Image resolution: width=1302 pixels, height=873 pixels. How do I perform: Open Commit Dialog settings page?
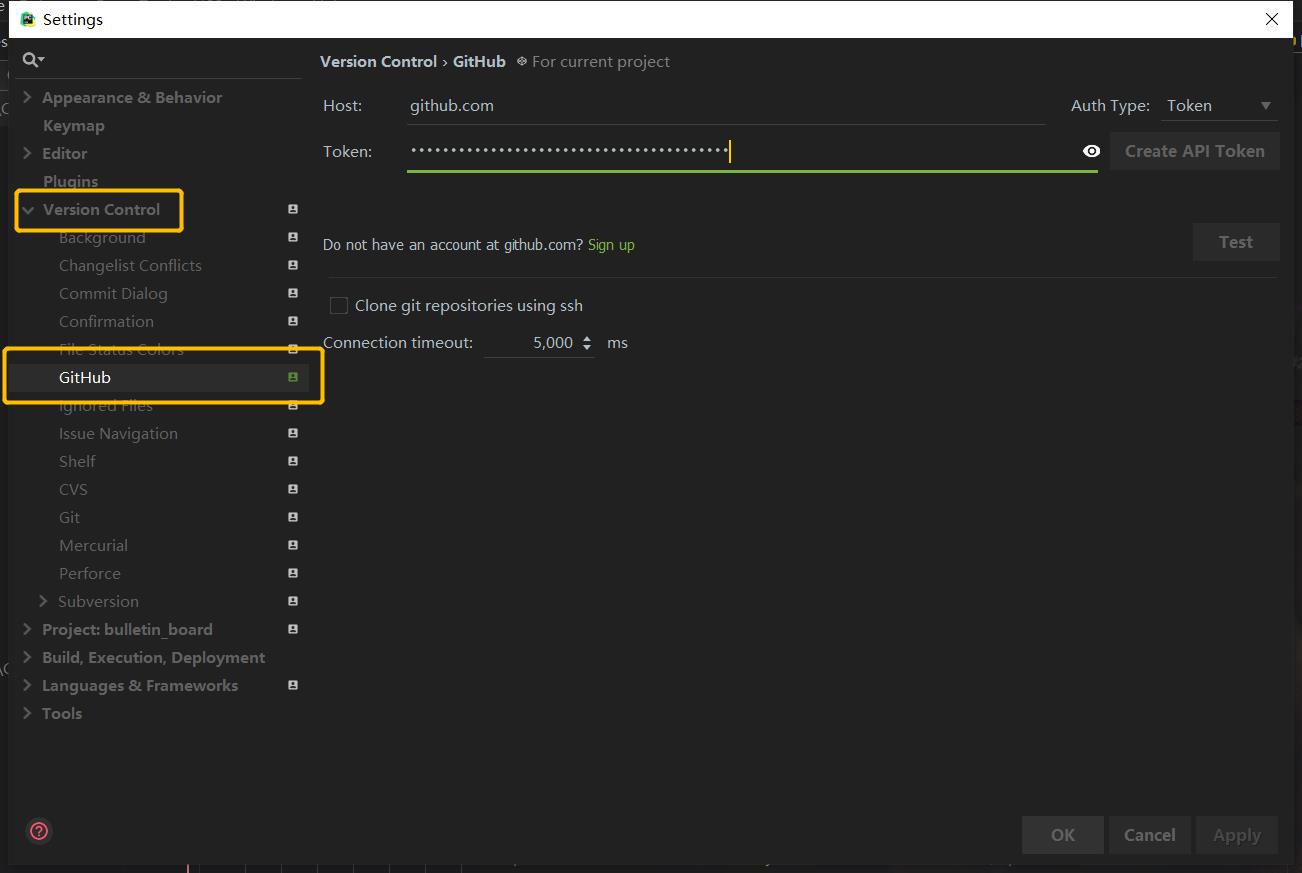point(113,293)
